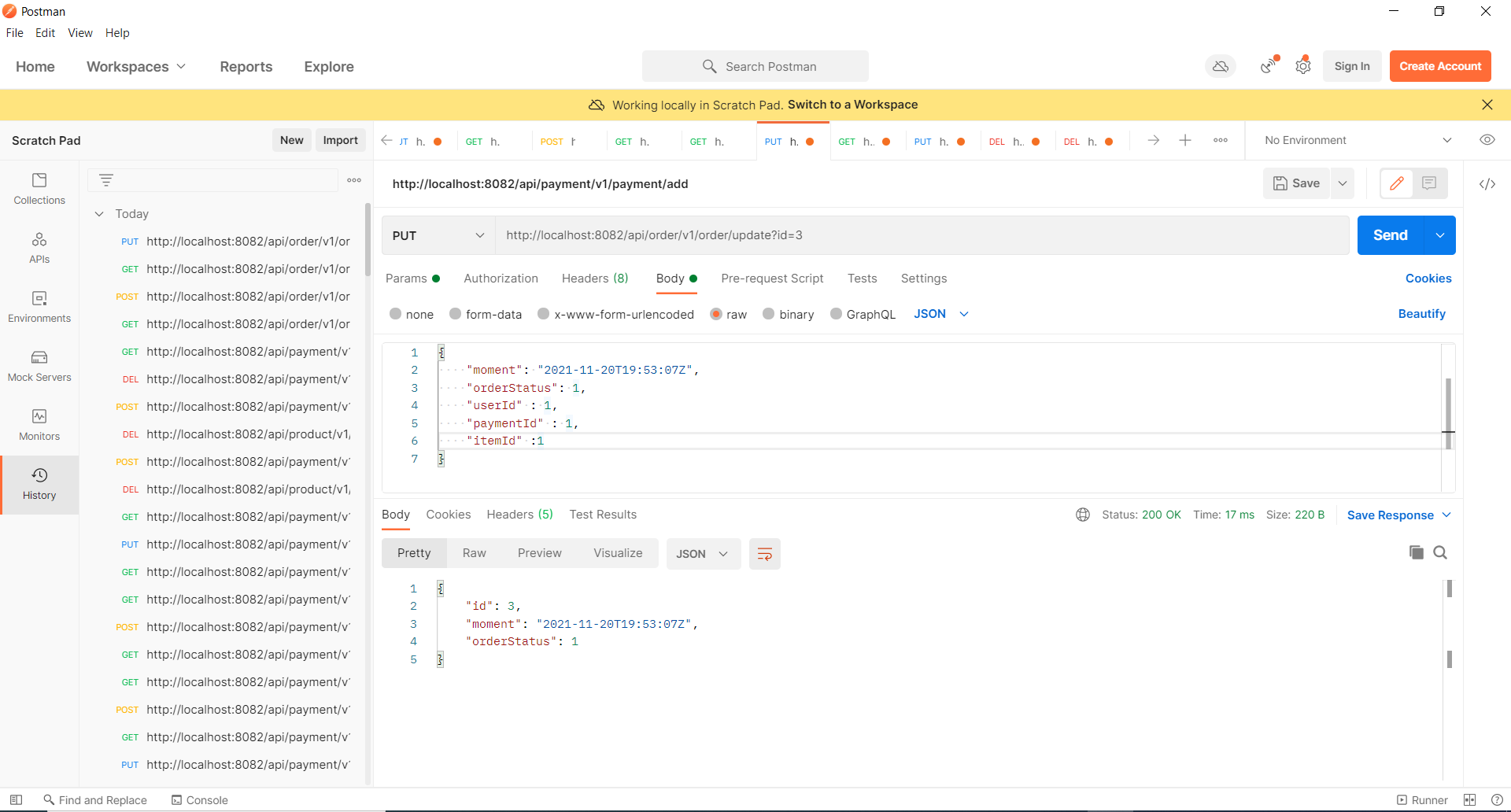Viewport: 1511px width, 812px height.
Task: Select the raw body type
Action: click(716, 314)
